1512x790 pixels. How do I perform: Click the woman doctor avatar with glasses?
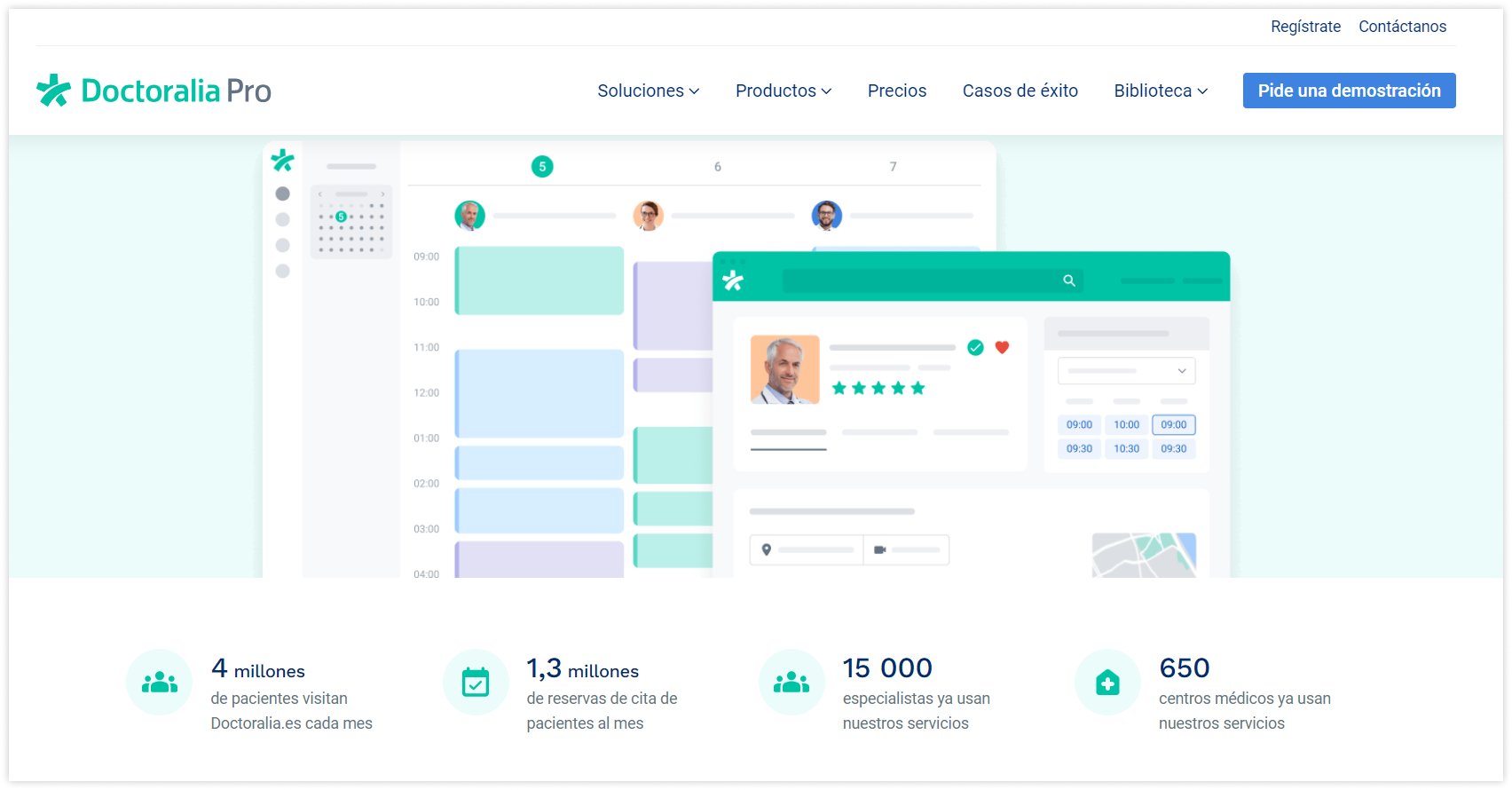[x=648, y=215]
